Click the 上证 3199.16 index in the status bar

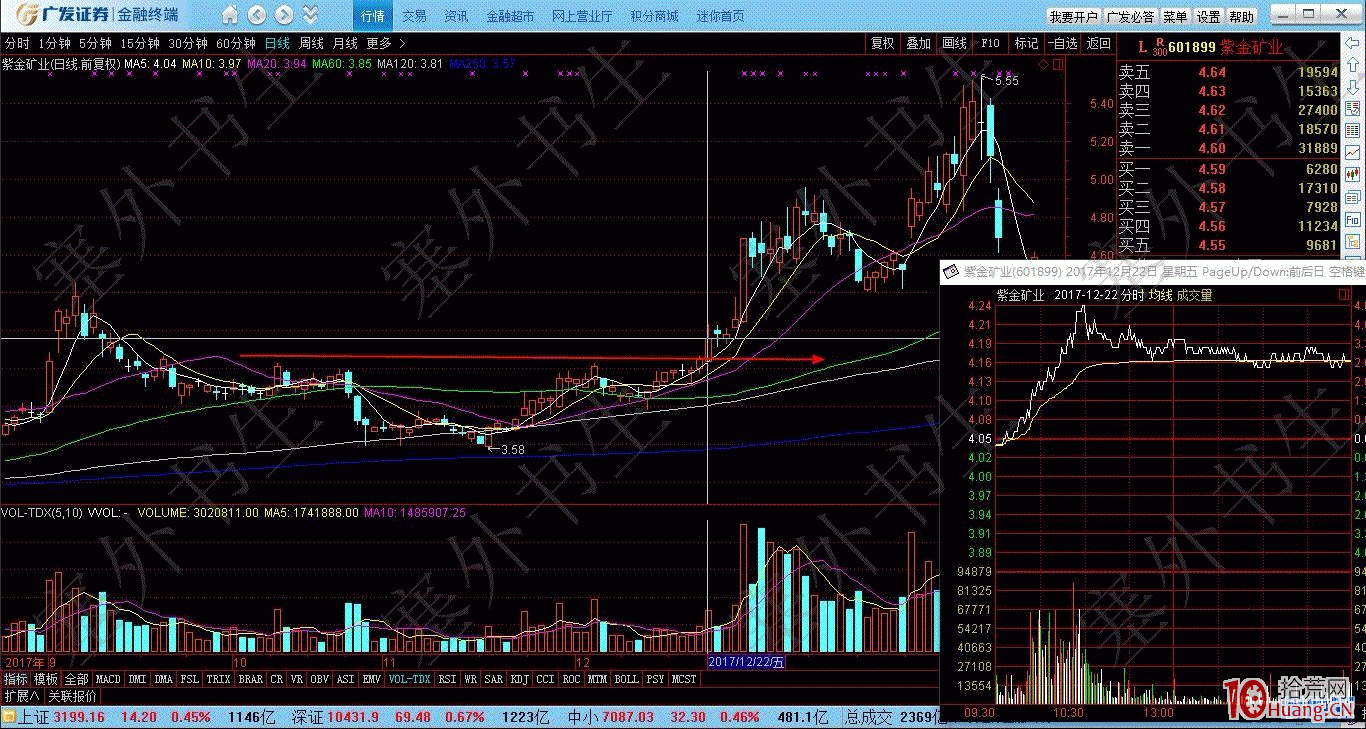pos(63,716)
